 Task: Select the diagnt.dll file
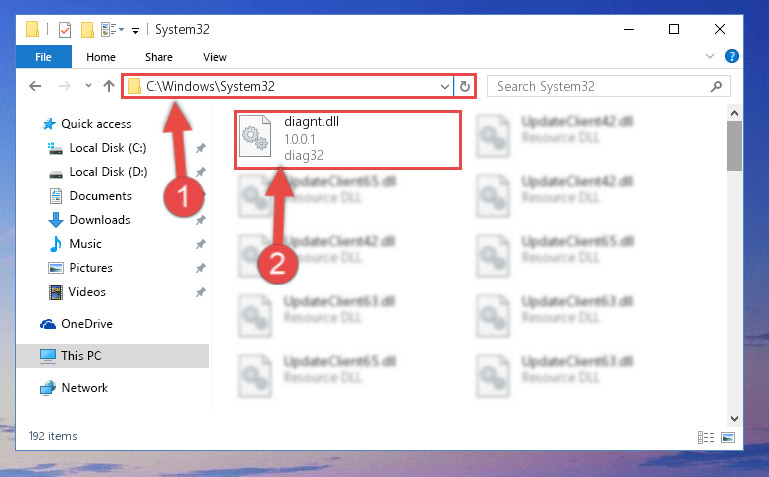click(348, 140)
